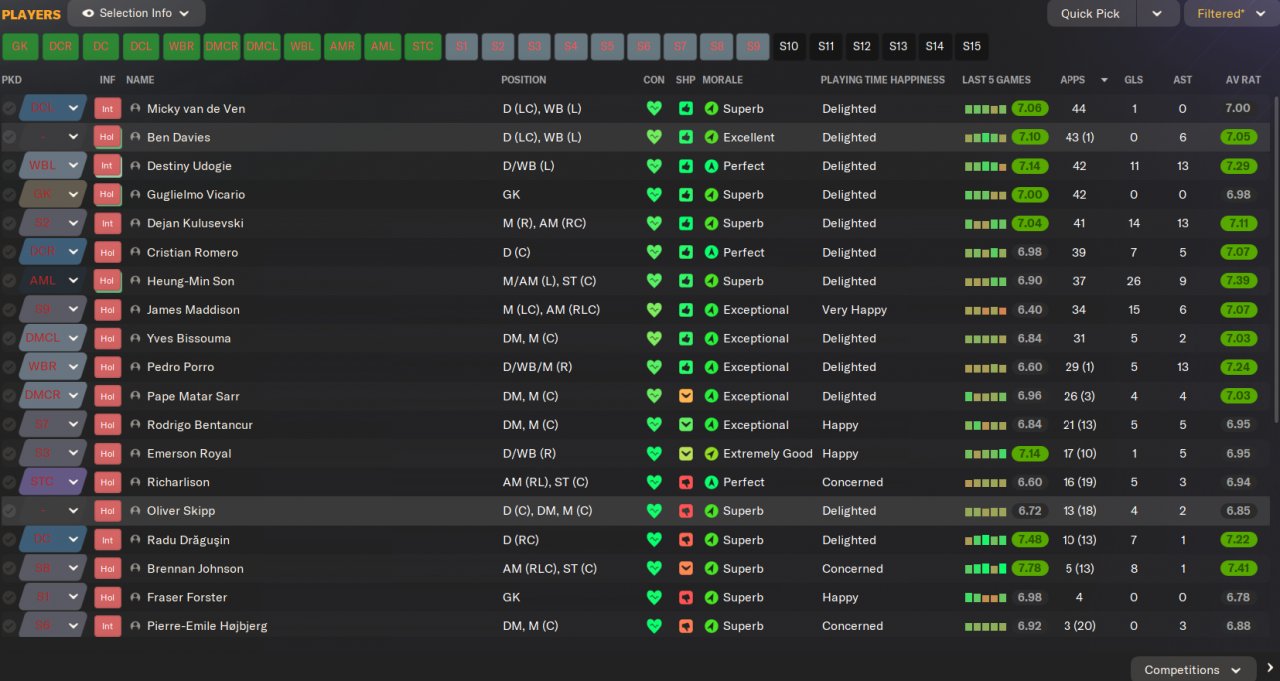Click the morale arrow icon for Destiny Udogie

pos(711,166)
